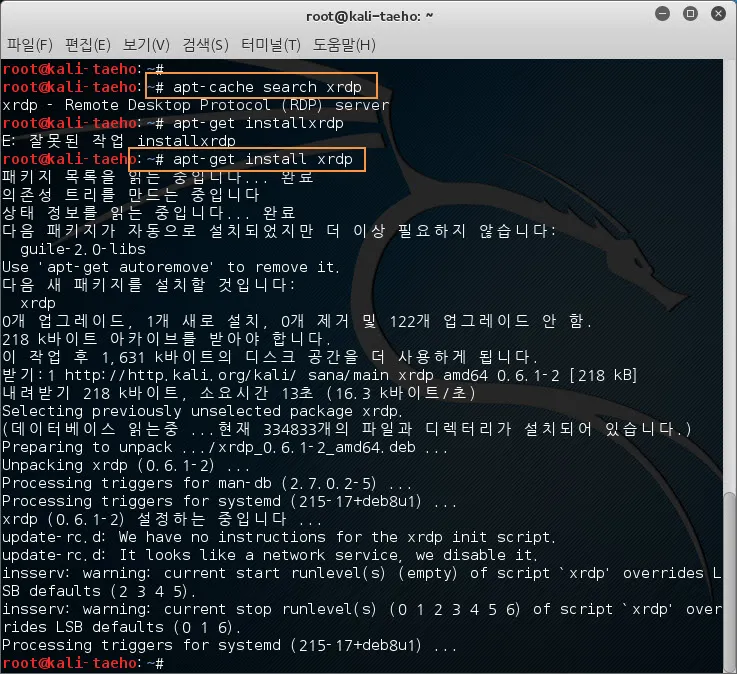The width and height of the screenshot is (737, 674).
Task: Click the '0개 업그레이드, 1개 새로 설치' summary line
Action: (297, 321)
